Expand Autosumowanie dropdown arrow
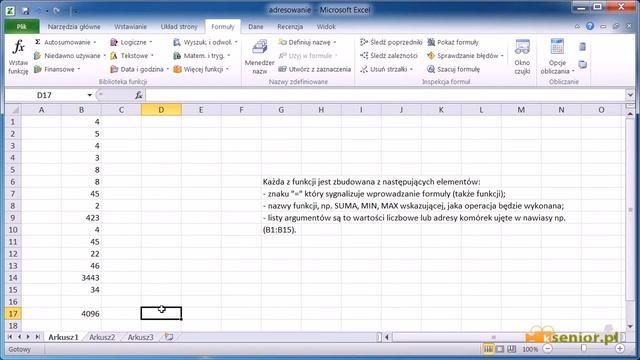 tap(95, 42)
